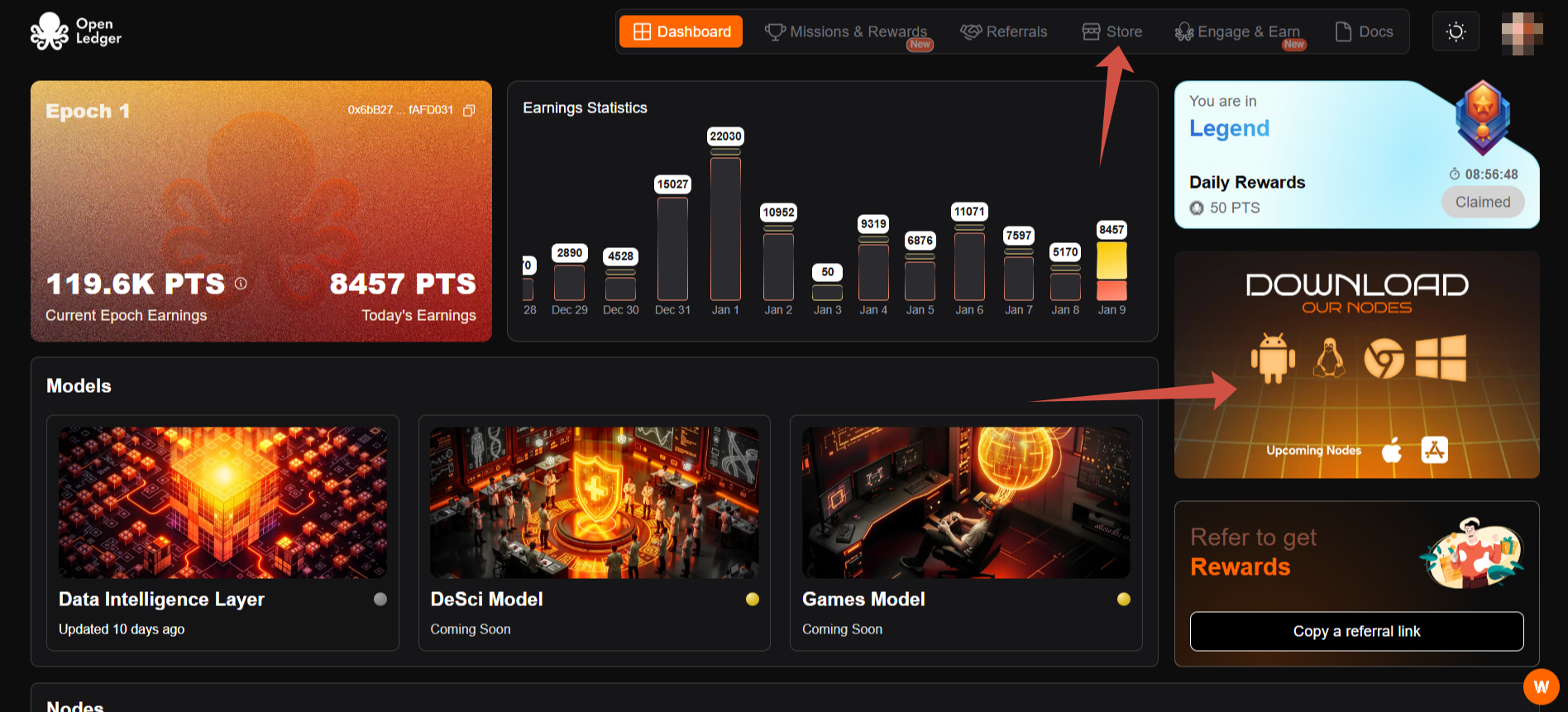Download the Chrome extension node

[1384, 359]
